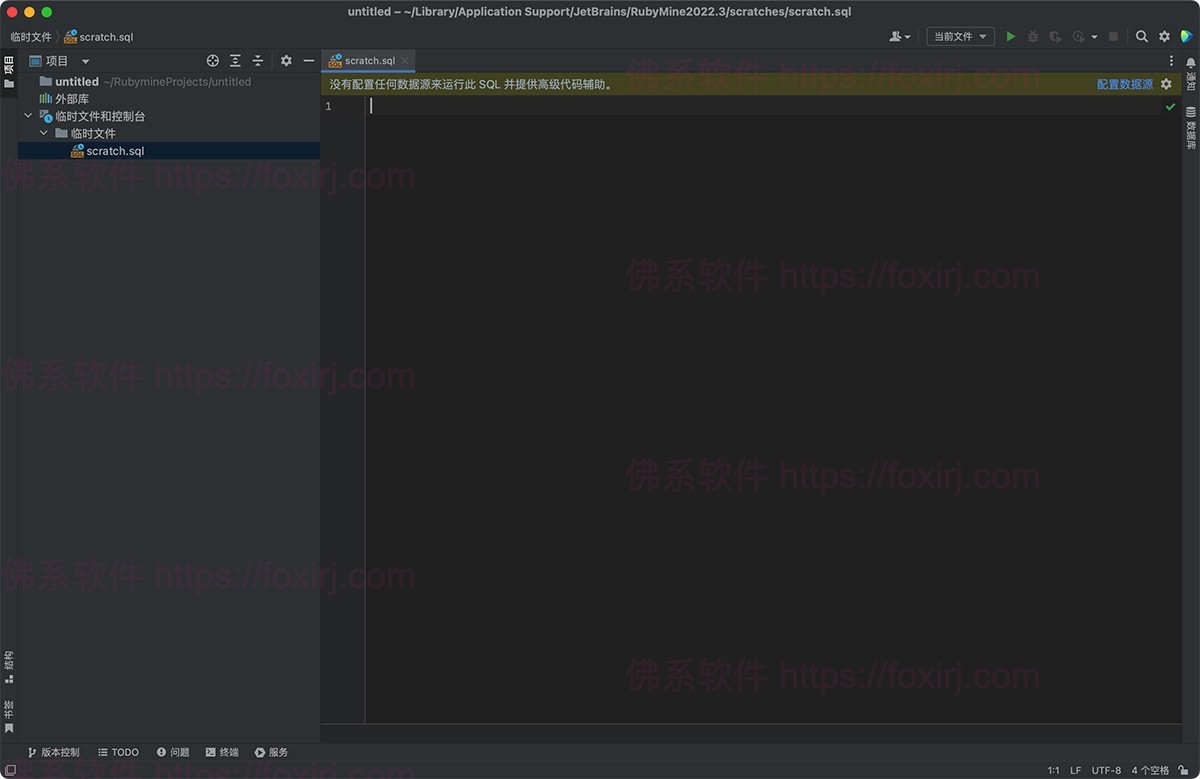Viewport: 1200px width, 779px height.
Task: Click UTF-8 encoding in the status bar
Action: click(x=1105, y=770)
